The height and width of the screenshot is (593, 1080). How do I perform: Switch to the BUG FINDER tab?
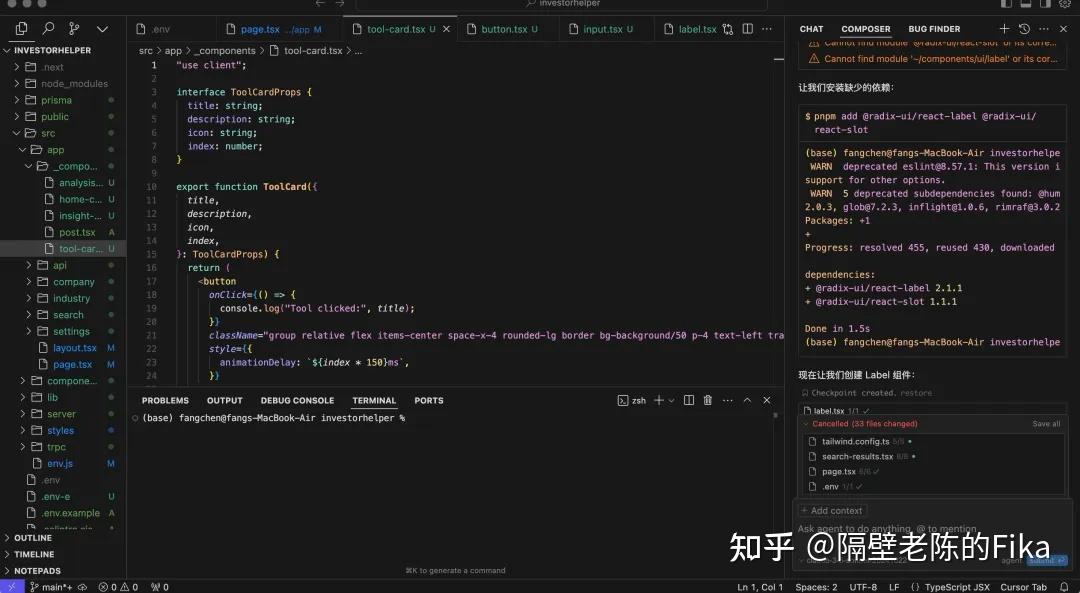click(935, 28)
